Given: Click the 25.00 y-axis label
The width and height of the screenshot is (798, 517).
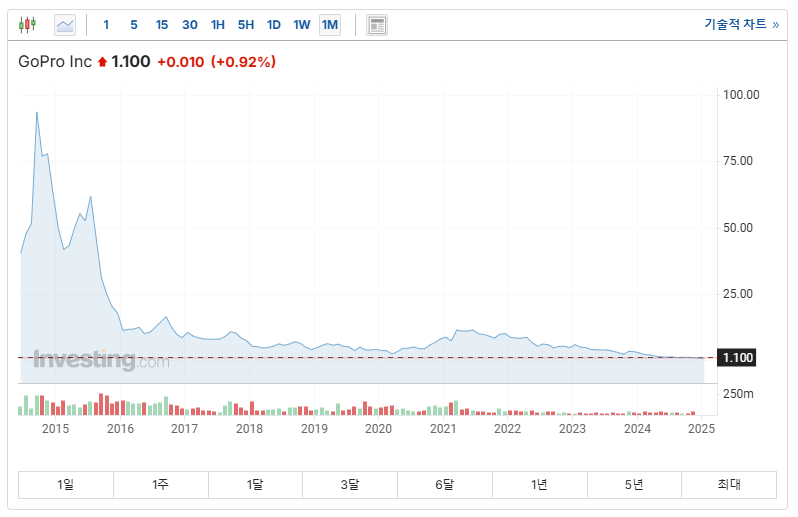Looking at the screenshot, I should pyautogui.click(x=738, y=294).
